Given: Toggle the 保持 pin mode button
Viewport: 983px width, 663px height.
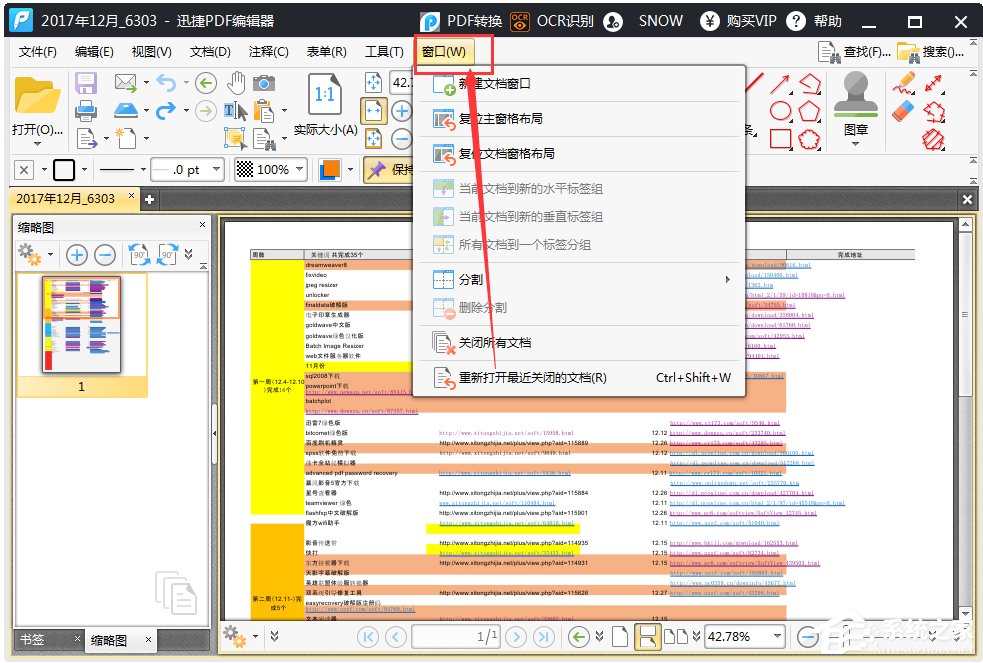Looking at the screenshot, I should coord(388,170).
